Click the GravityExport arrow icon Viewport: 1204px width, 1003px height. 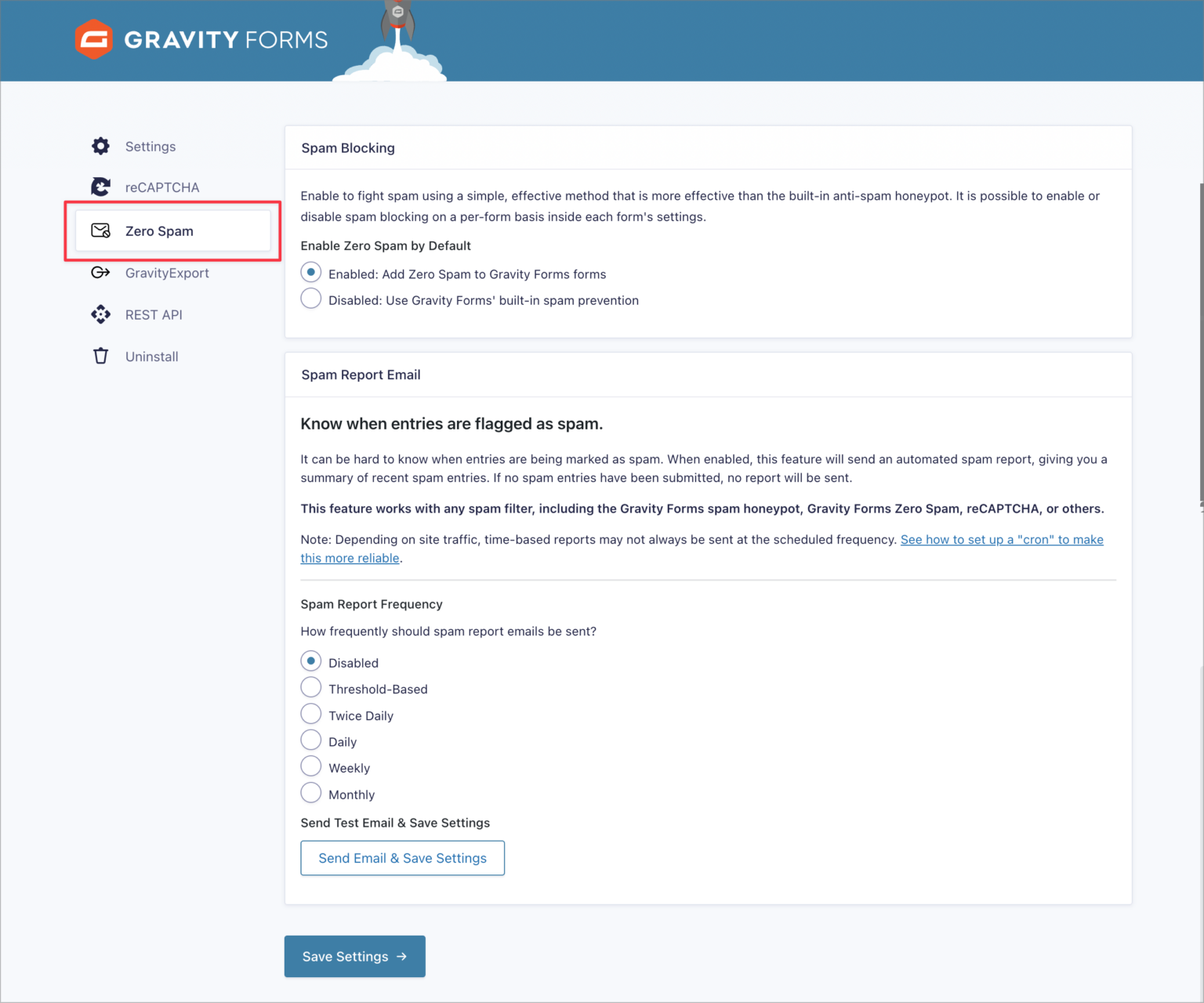pyautogui.click(x=100, y=273)
